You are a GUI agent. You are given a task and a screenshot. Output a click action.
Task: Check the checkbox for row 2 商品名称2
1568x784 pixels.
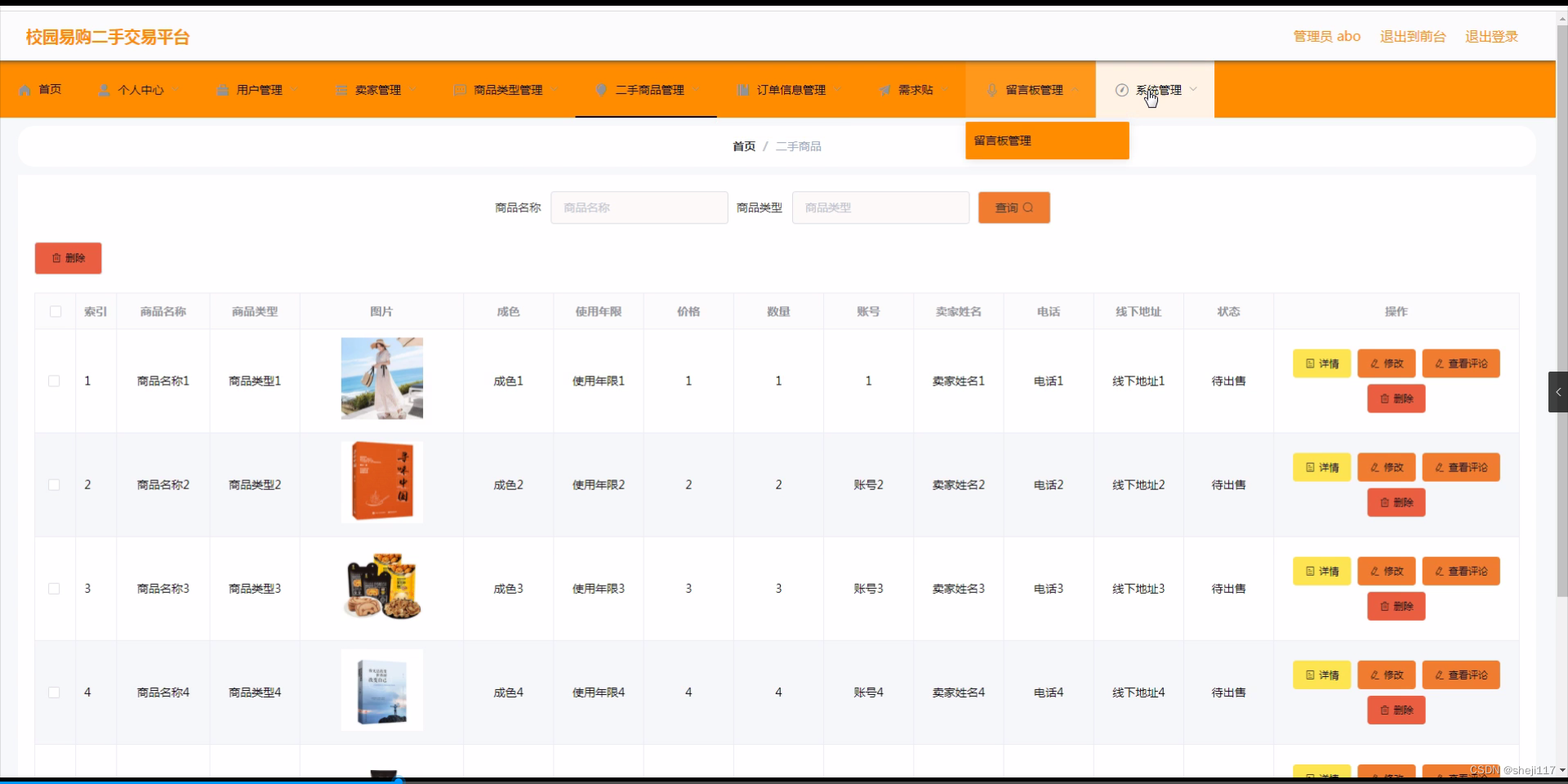pyautogui.click(x=54, y=484)
